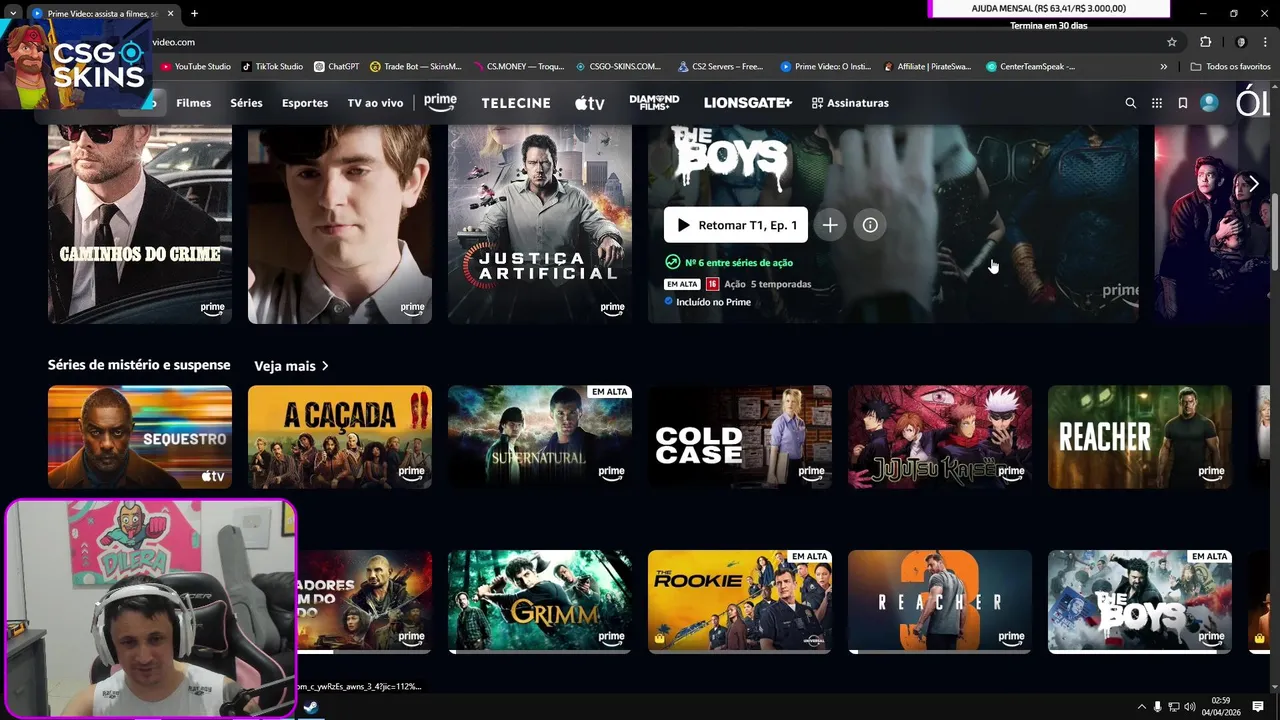
Task: Open the Windows notification center icon
Action: click(x=1258, y=707)
